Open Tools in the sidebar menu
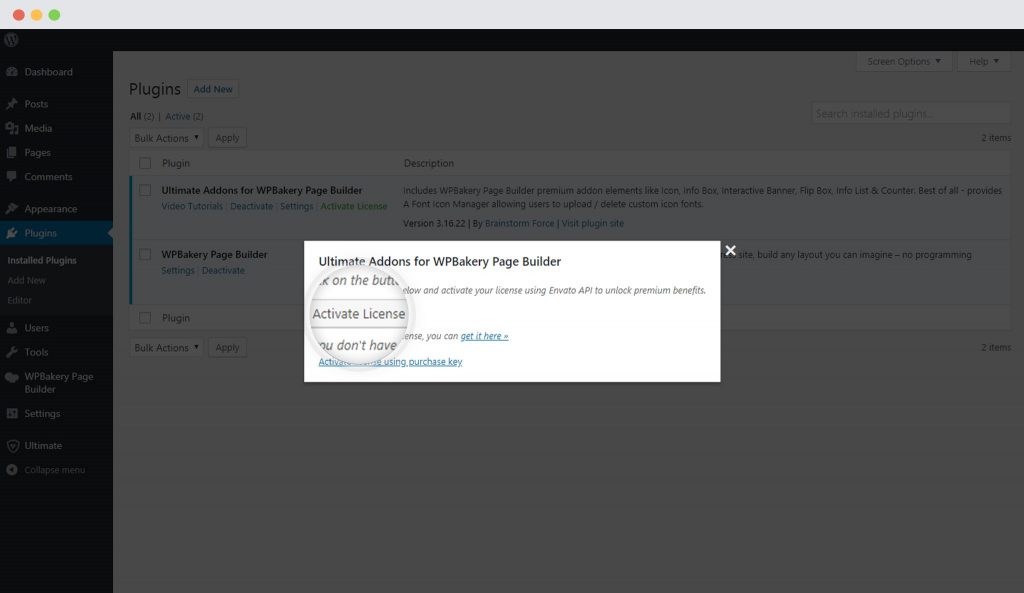The image size is (1024, 593). (36, 352)
